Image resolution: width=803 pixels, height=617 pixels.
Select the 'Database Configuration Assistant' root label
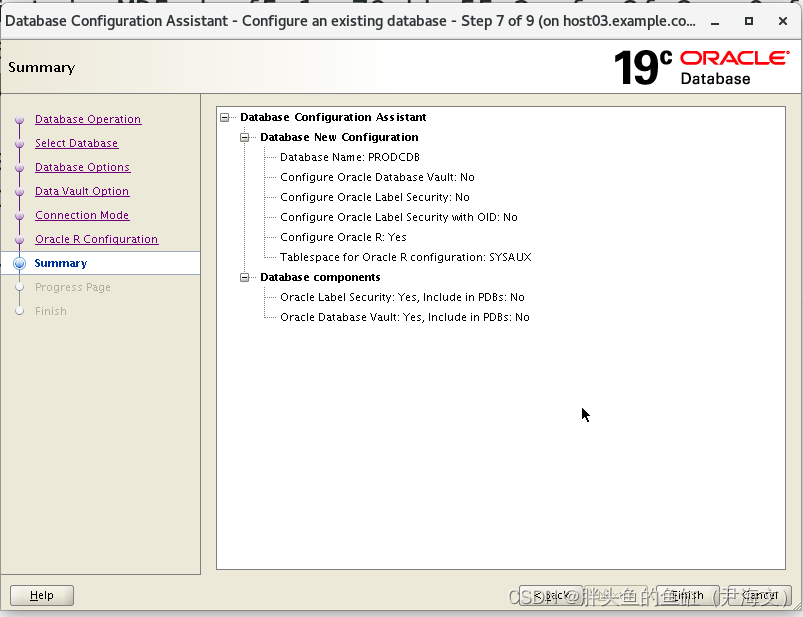point(333,117)
